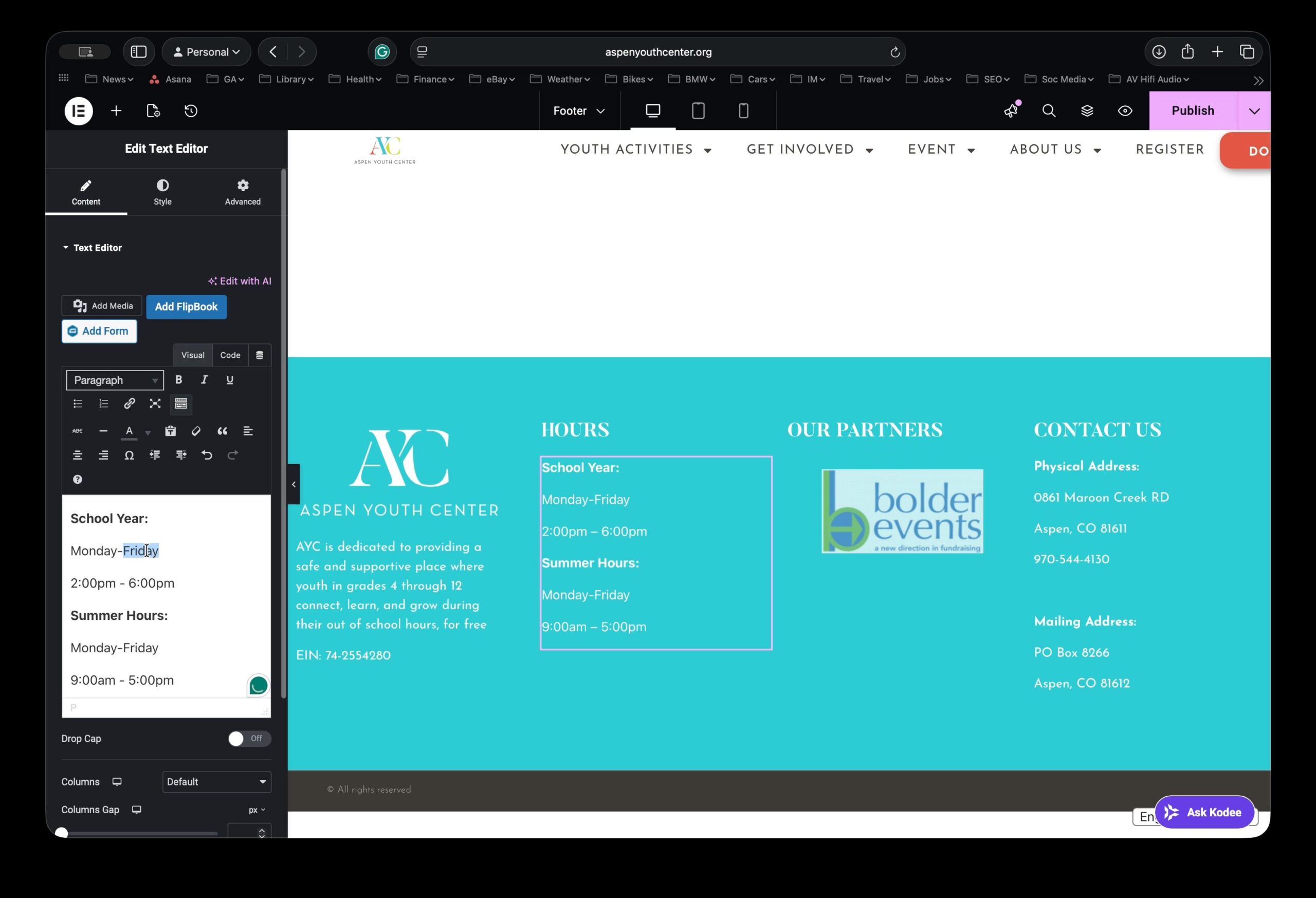Open the Structure layers icon in top bar

pos(1087,111)
